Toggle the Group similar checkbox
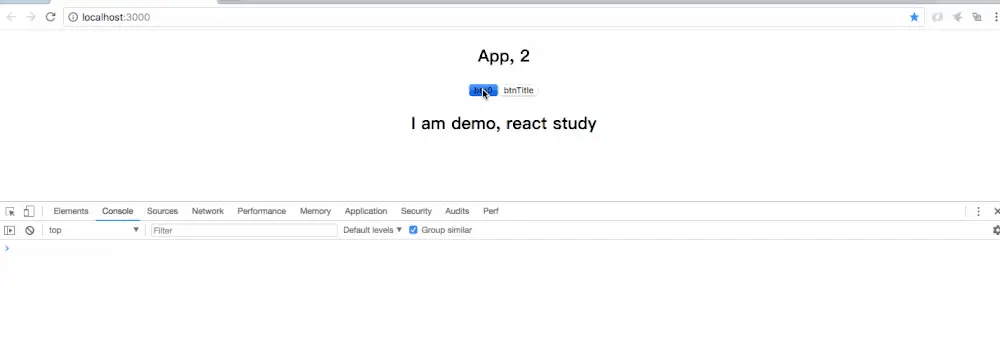This screenshot has height=362, width=1000. (x=413, y=230)
